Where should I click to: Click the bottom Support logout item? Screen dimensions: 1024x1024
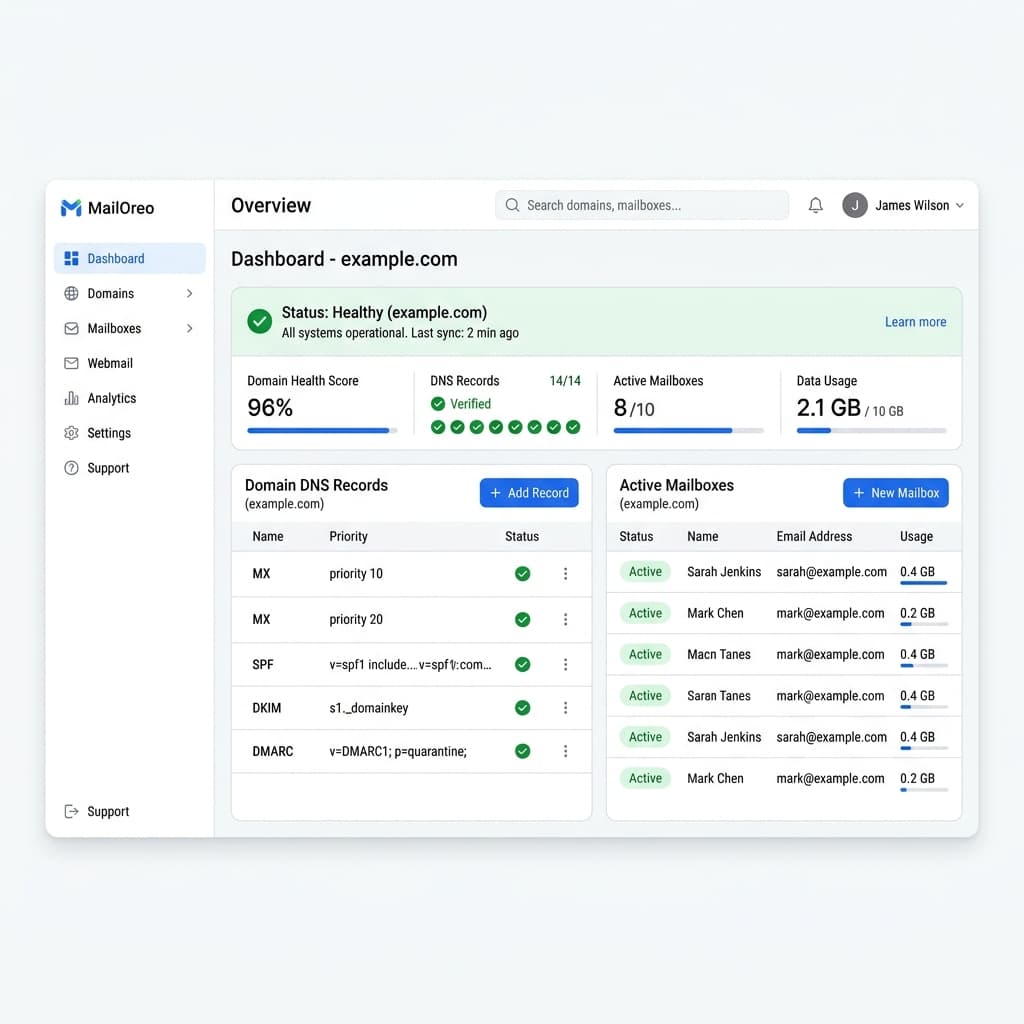pos(97,811)
